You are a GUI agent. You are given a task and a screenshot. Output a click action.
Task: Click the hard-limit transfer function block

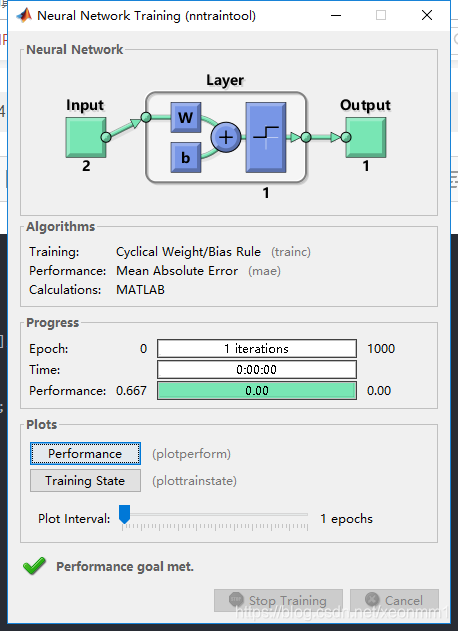pyautogui.click(x=266, y=137)
